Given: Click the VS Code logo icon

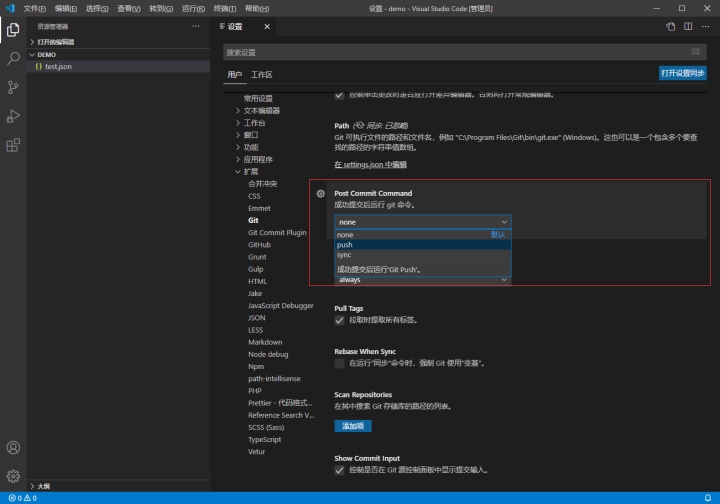Looking at the screenshot, I should (10, 8).
